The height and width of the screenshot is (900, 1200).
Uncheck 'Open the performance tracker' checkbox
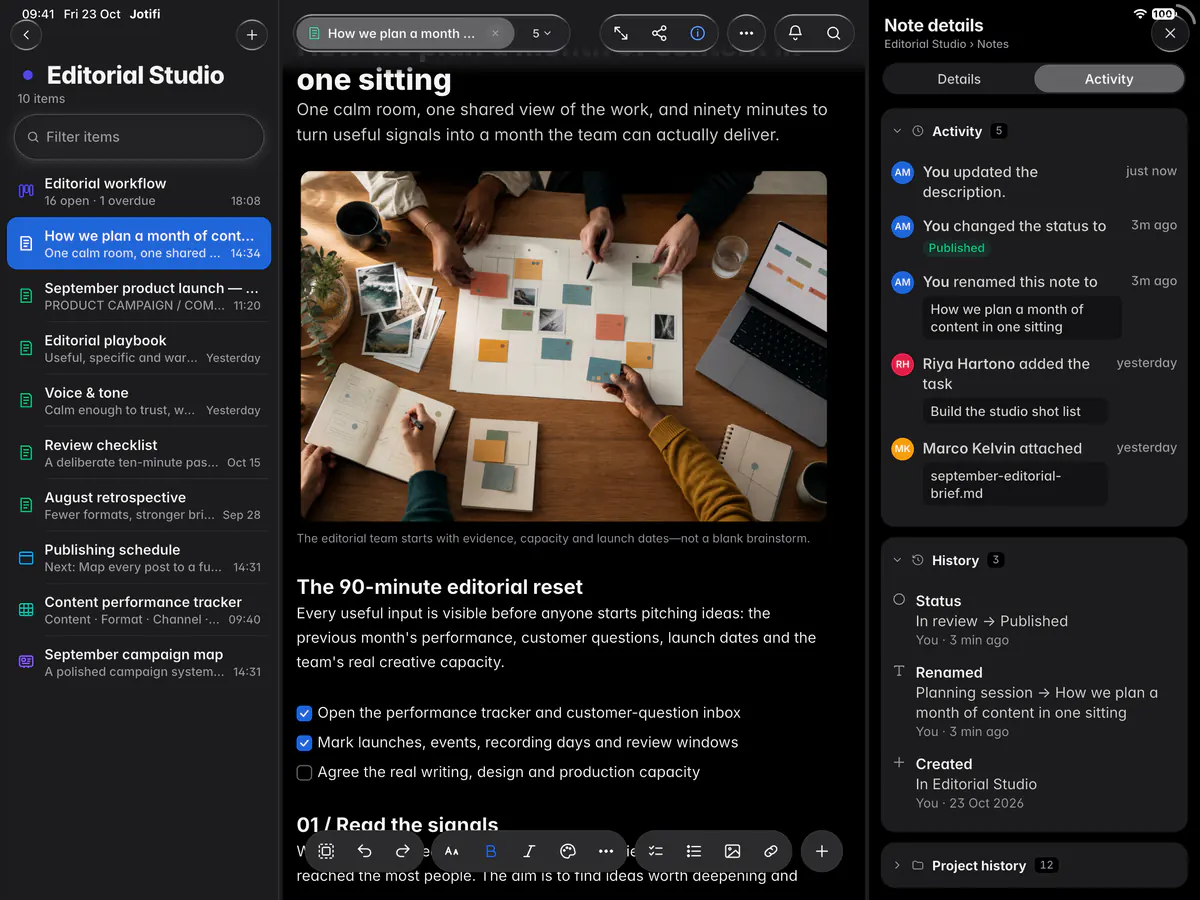click(305, 713)
